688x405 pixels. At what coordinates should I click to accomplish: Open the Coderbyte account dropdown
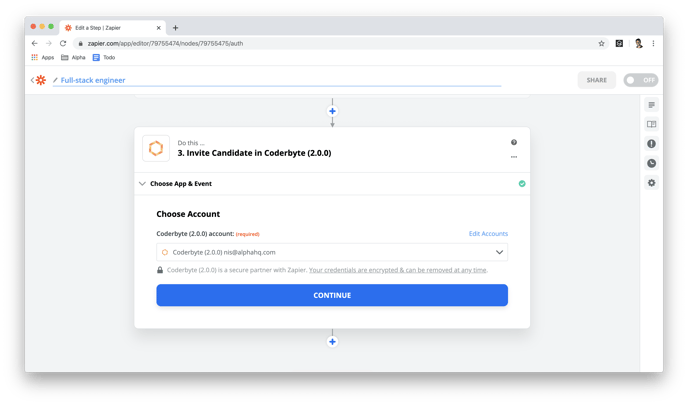[x=332, y=252]
